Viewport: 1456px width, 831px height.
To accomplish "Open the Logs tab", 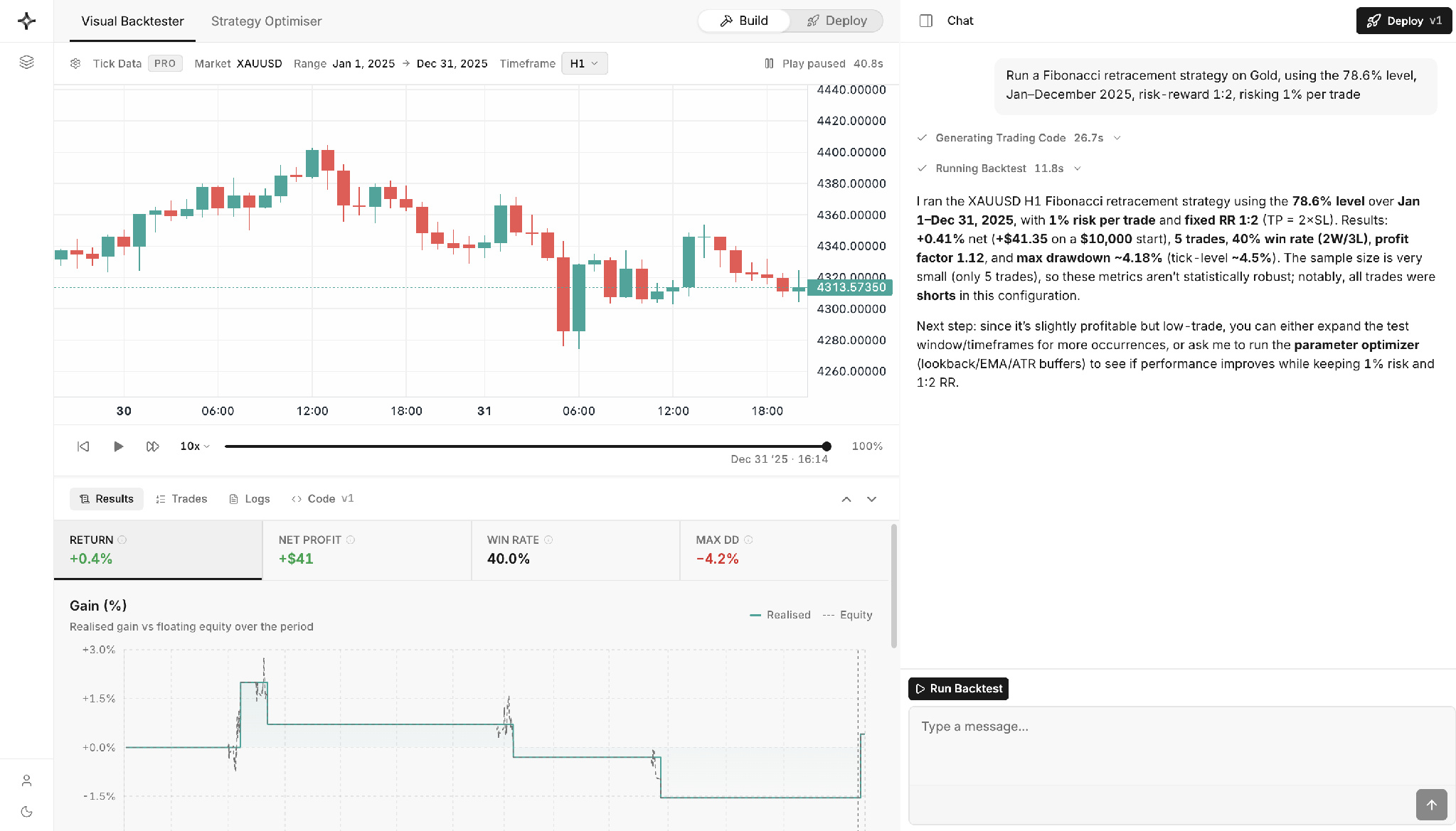I will (x=250, y=499).
